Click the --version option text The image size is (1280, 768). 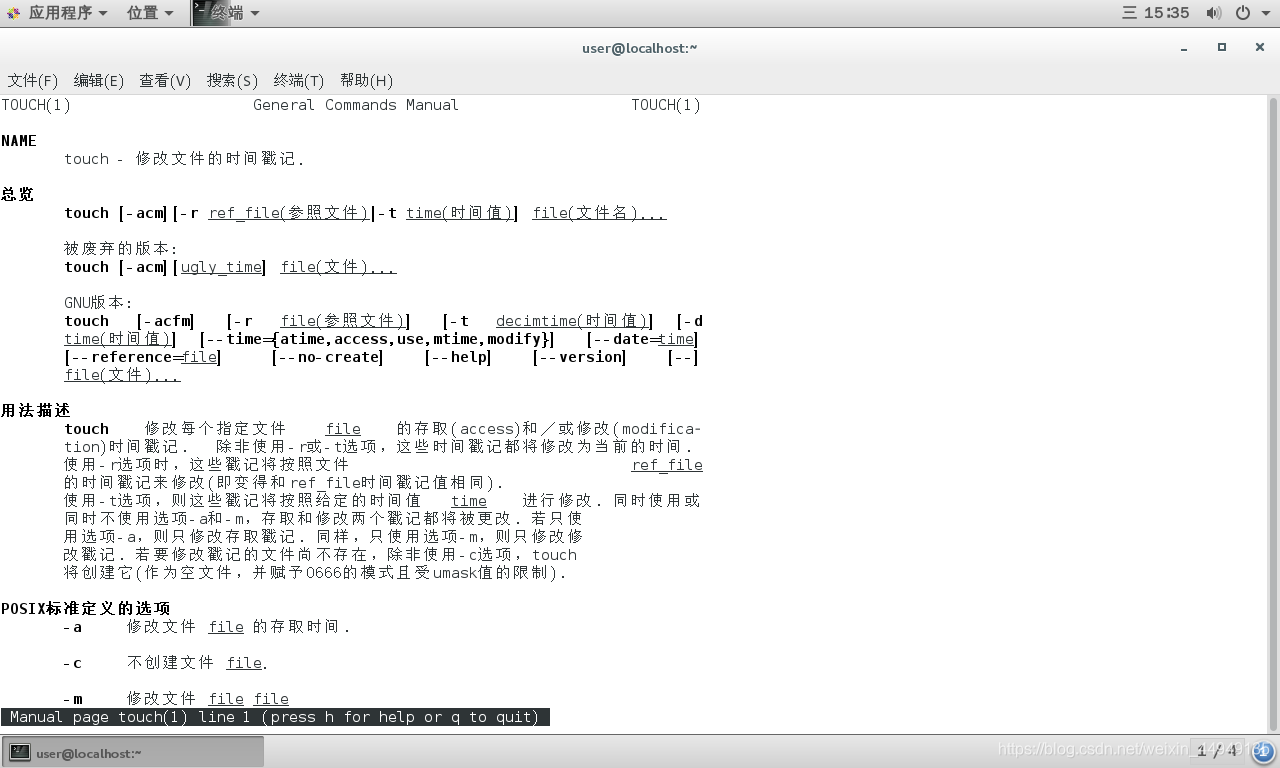[579, 357]
